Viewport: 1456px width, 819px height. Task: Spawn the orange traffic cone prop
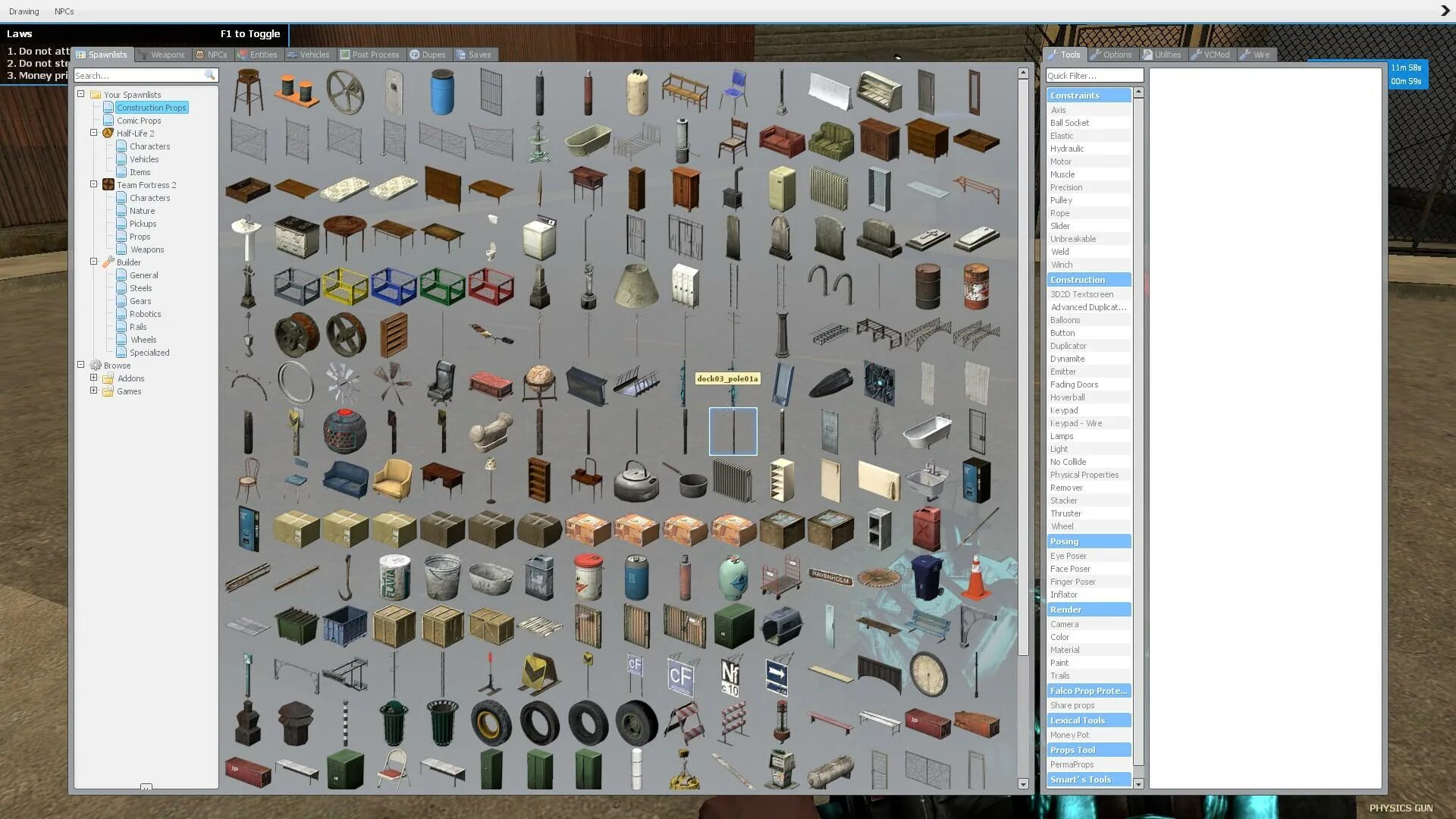(x=976, y=577)
